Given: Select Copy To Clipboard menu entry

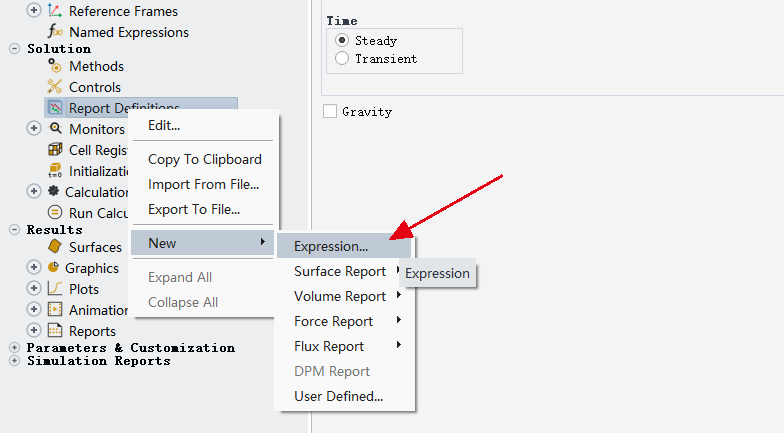Looking at the screenshot, I should (205, 159).
